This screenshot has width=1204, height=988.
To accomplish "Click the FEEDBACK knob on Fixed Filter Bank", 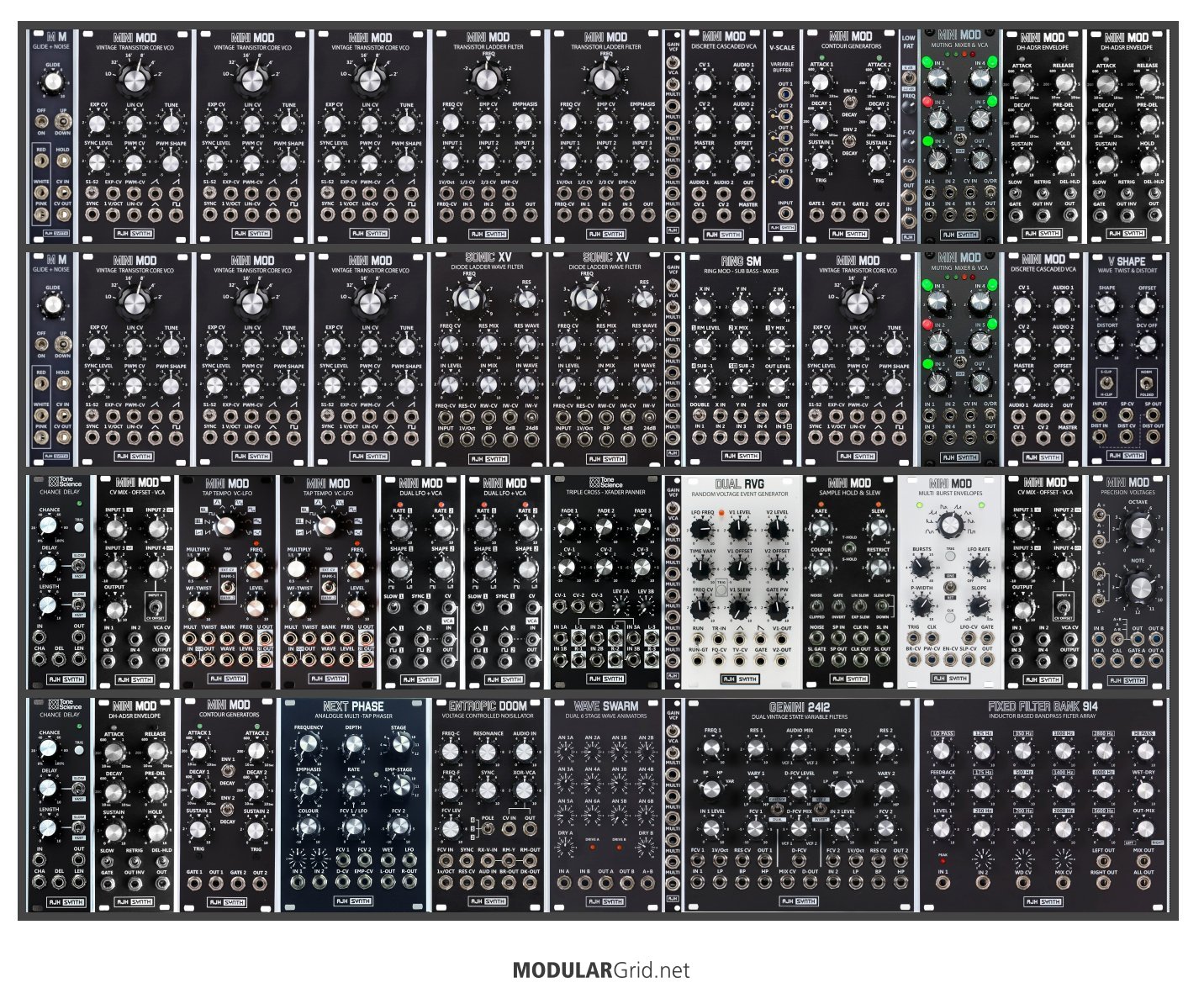I will (943, 790).
